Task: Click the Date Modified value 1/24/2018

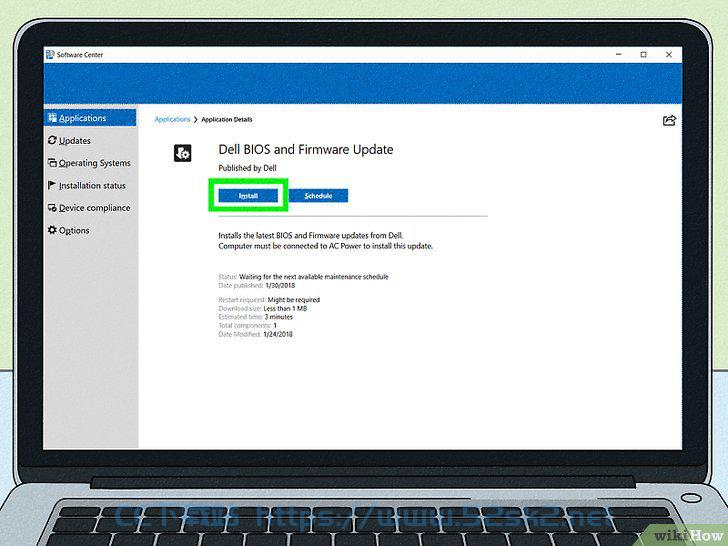Action: [278, 334]
